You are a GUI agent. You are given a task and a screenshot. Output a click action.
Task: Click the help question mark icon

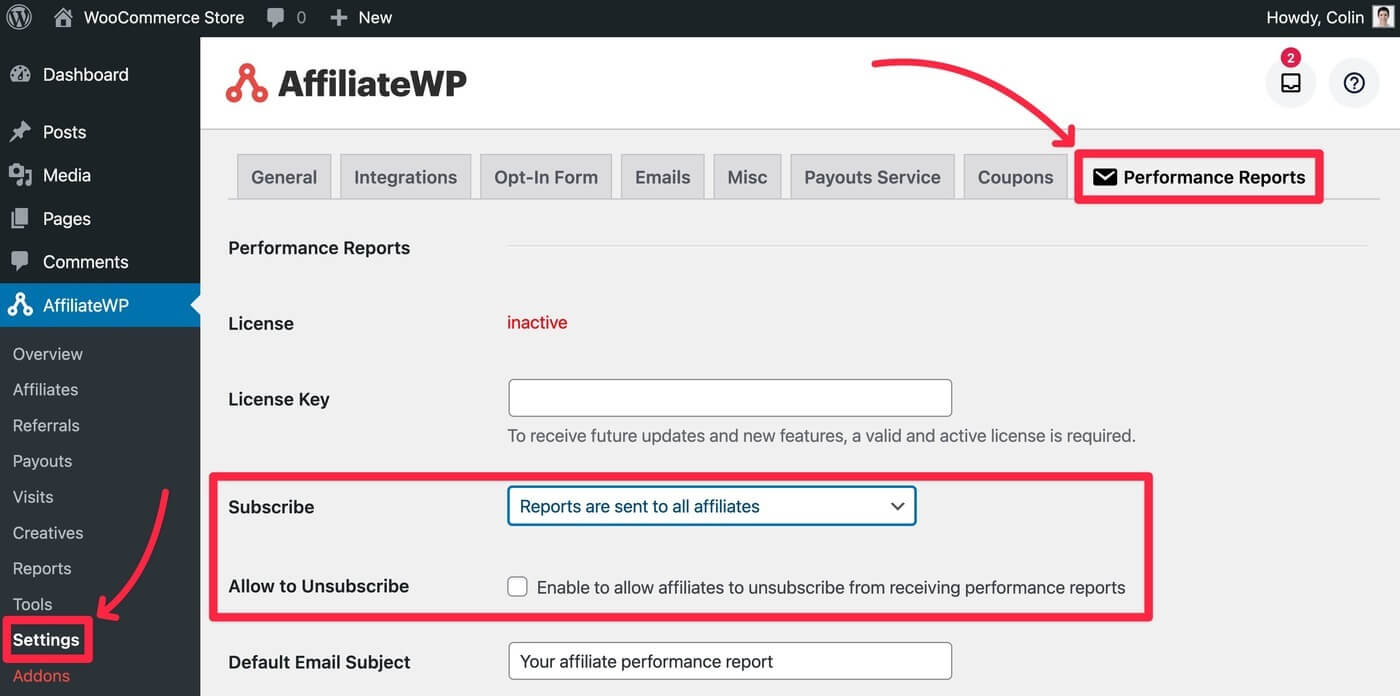point(1354,83)
